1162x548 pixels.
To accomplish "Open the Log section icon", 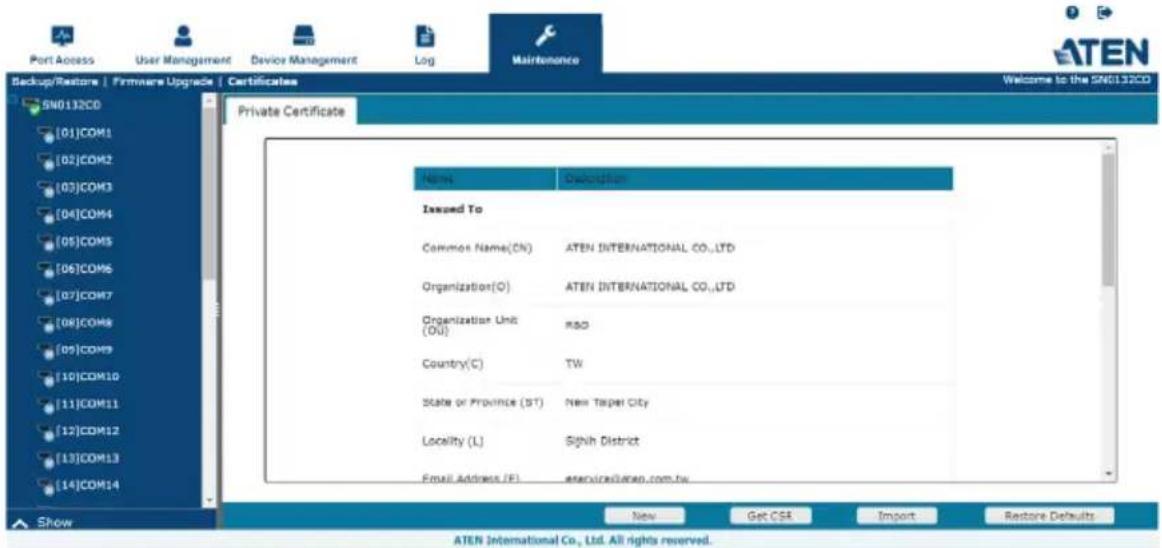I will point(425,36).
